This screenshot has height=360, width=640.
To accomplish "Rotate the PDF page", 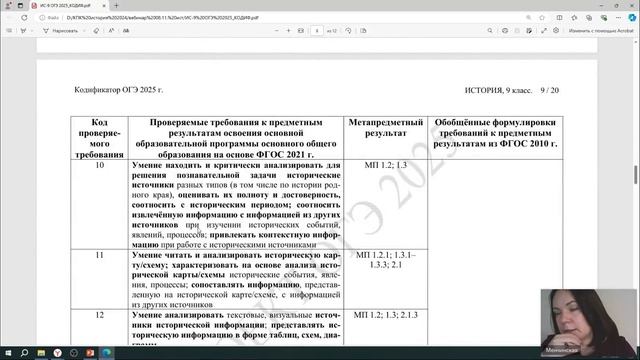I will click(x=348, y=31).
